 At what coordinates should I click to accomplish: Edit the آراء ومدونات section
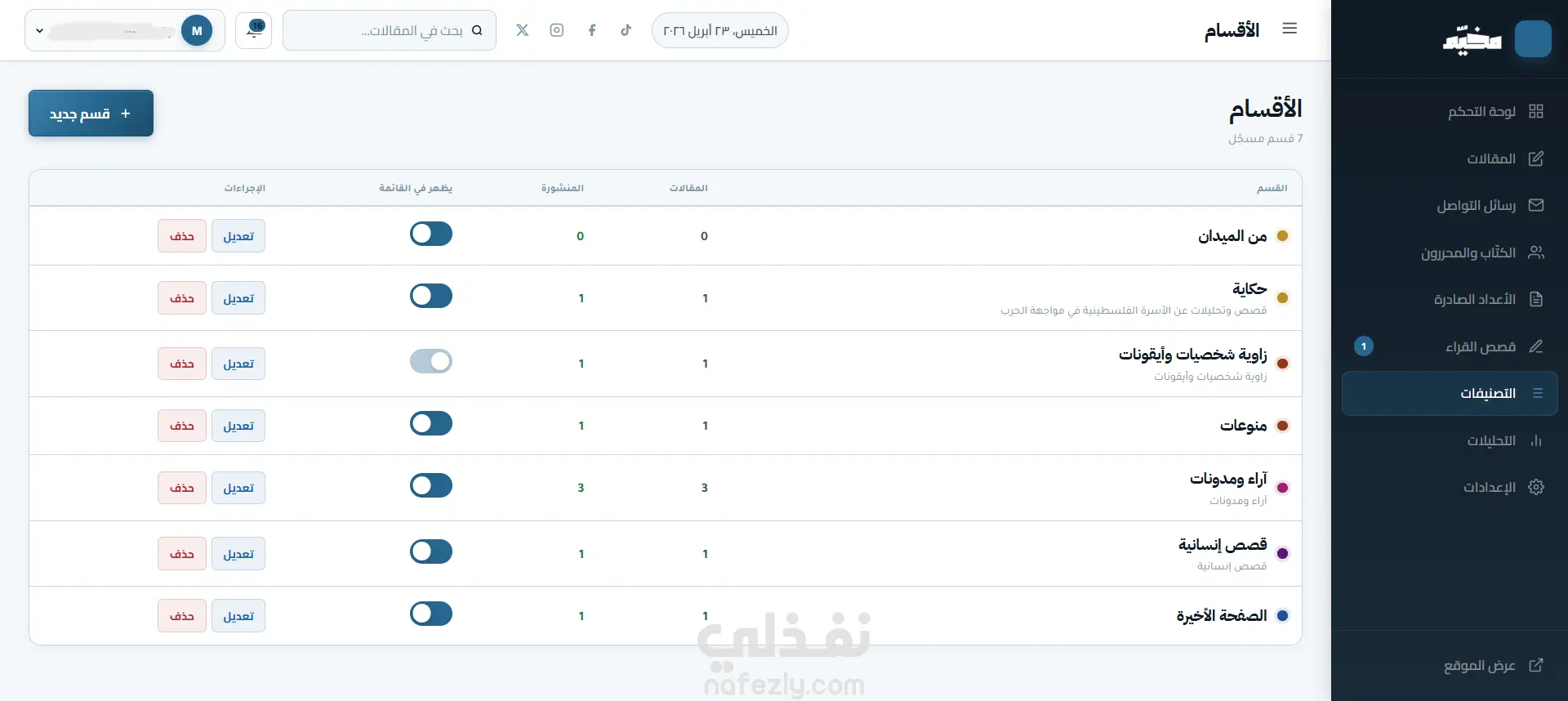[238, 488]
